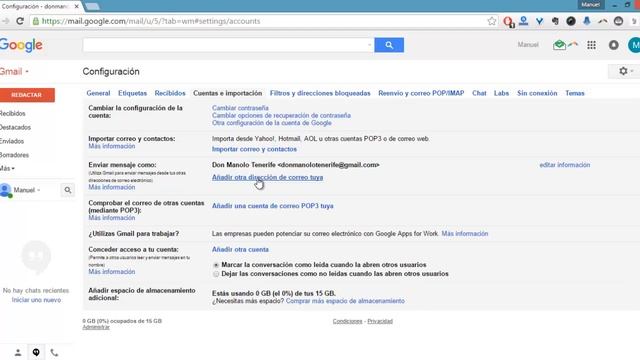Switch to the Chat settings tab
This screenshot has width=640, height=360.
pyautogui.click(x=479, y=93)
